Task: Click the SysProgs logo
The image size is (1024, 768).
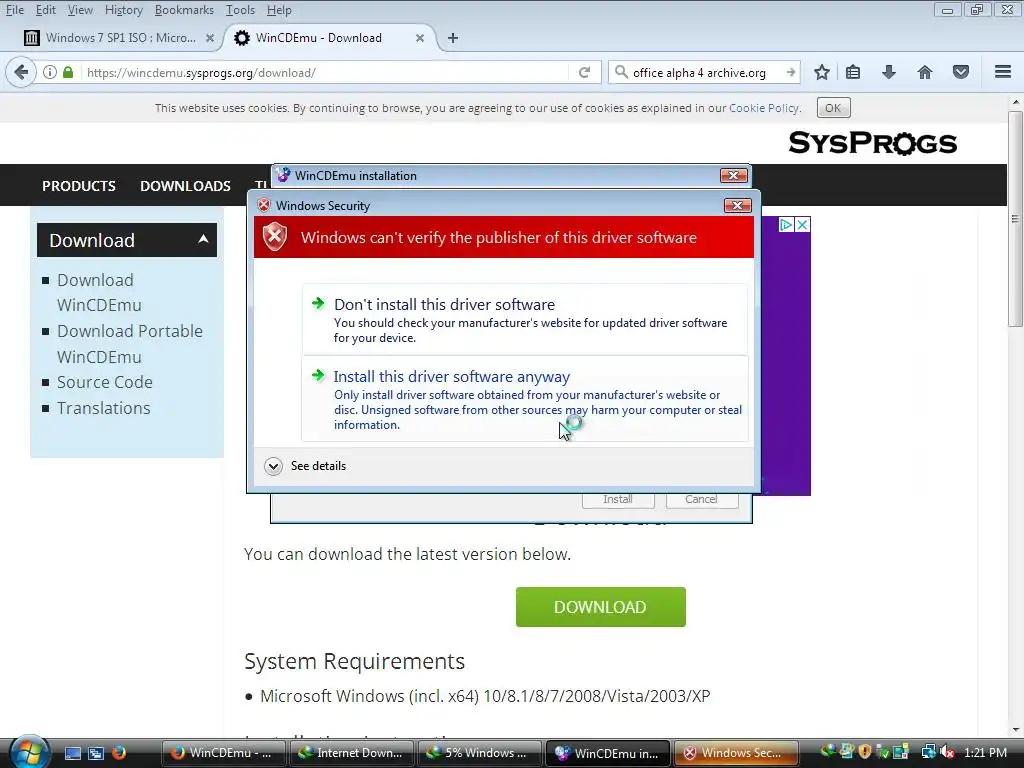Action: tap(872, 143)
